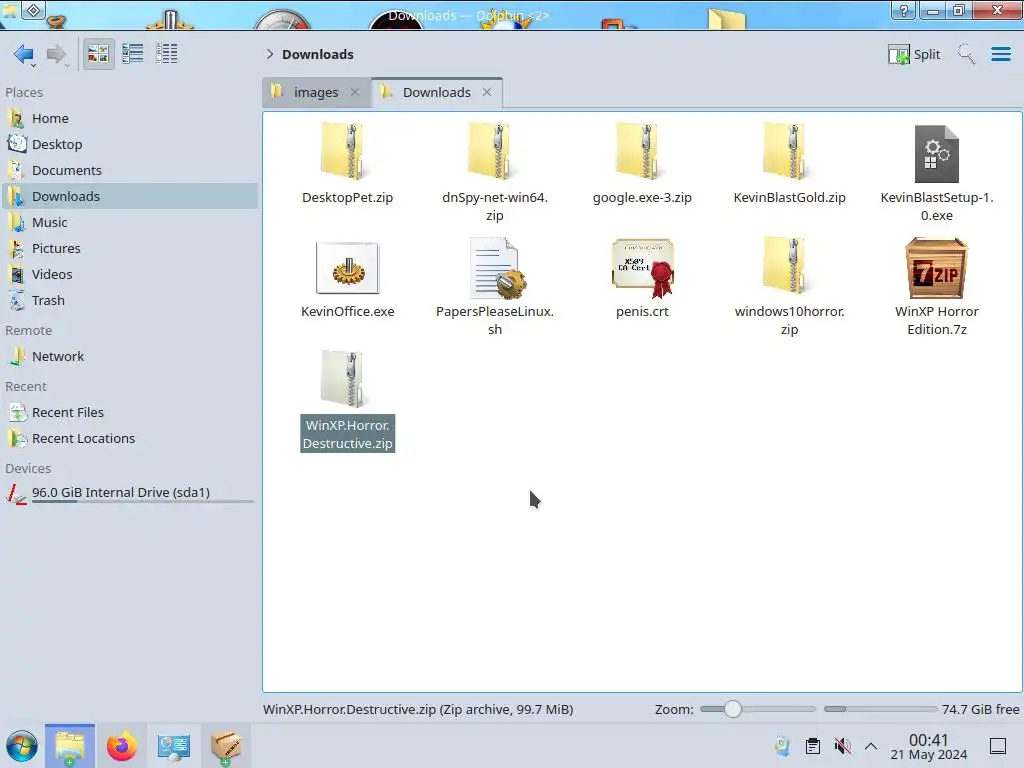Image resolution: width=1024 pixels, height=768 pixels.
Task: Open Recent Files
Action: (x=129, y=413)
